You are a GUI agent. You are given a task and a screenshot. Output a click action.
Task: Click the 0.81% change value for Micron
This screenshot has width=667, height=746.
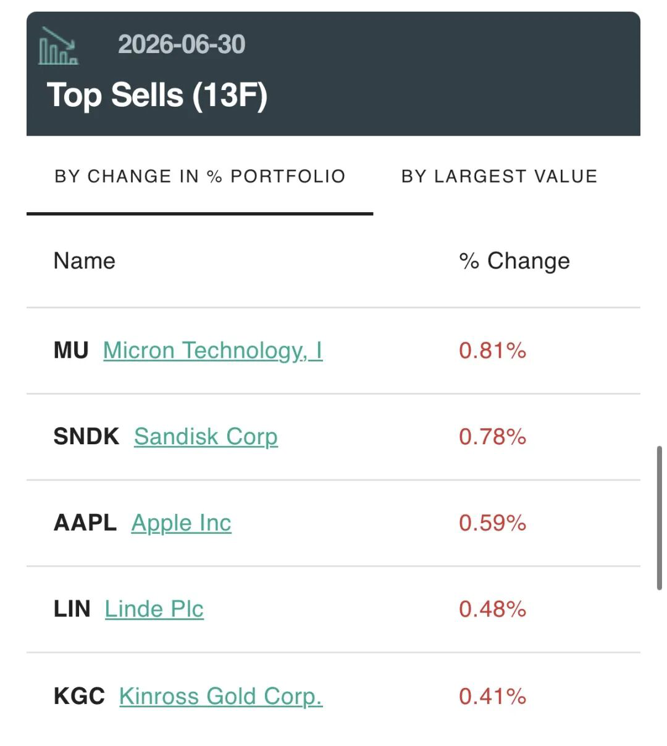point(492,351)
